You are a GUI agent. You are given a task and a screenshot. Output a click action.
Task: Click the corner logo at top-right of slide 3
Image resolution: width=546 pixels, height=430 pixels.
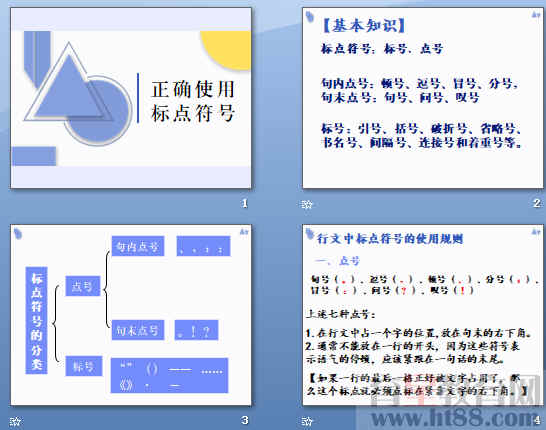pyautogui.click(x=244, y=232)
